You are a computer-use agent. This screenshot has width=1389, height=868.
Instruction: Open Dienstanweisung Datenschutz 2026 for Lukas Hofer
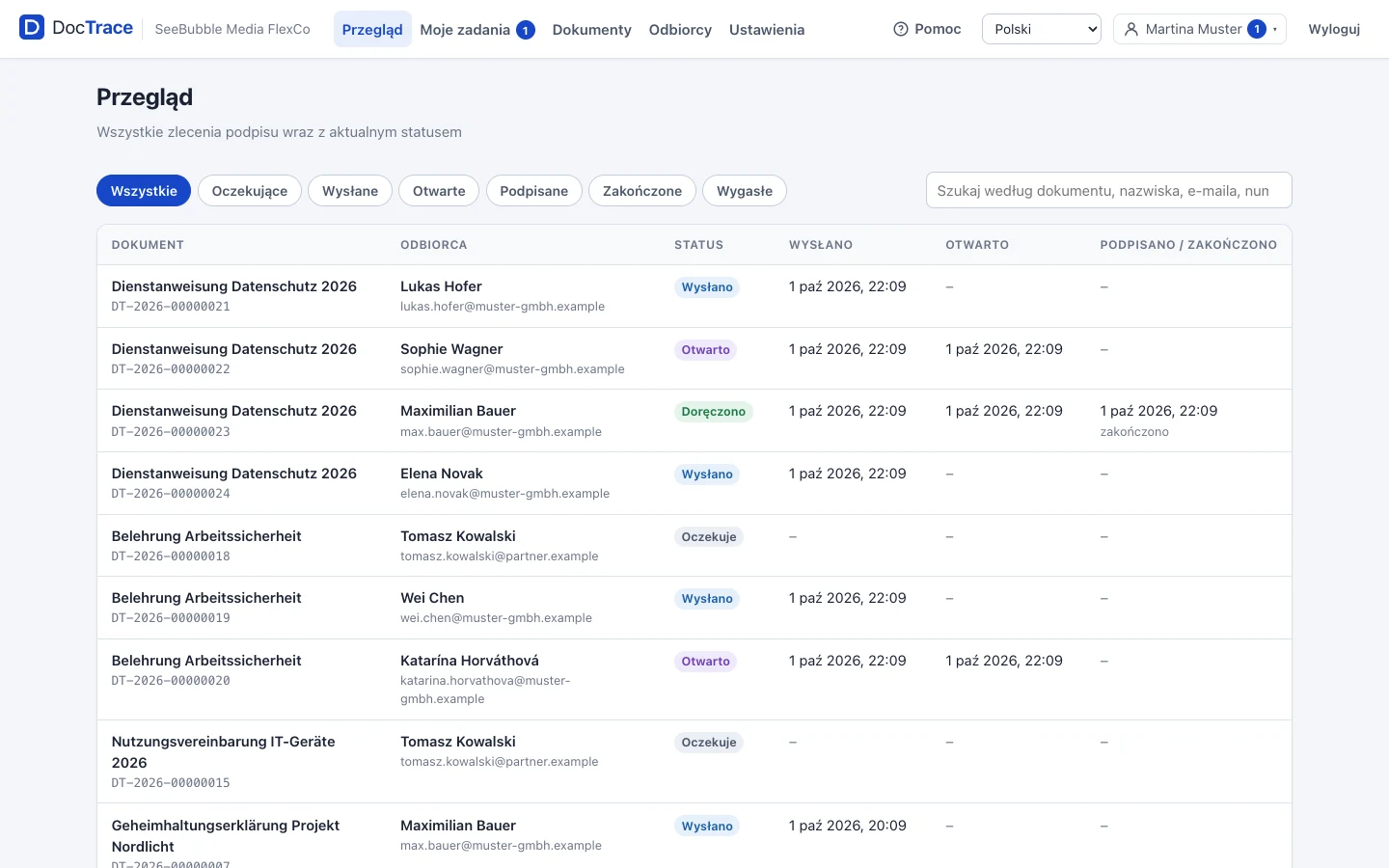pyautogui.click(x=234, y=286)
